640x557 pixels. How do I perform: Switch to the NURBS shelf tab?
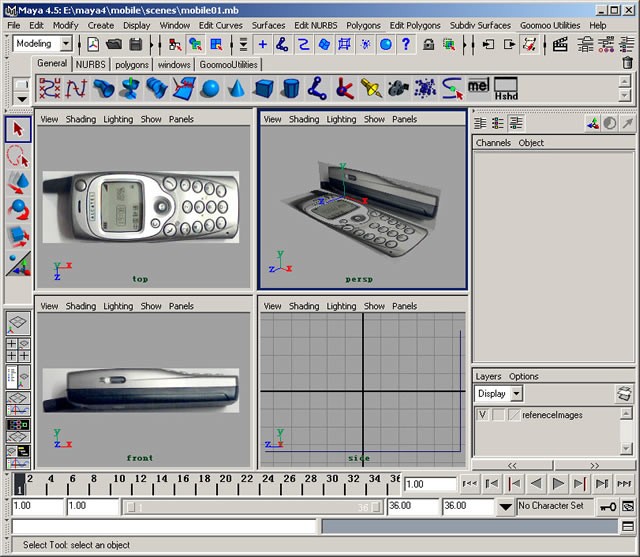(x=90, y=64)
